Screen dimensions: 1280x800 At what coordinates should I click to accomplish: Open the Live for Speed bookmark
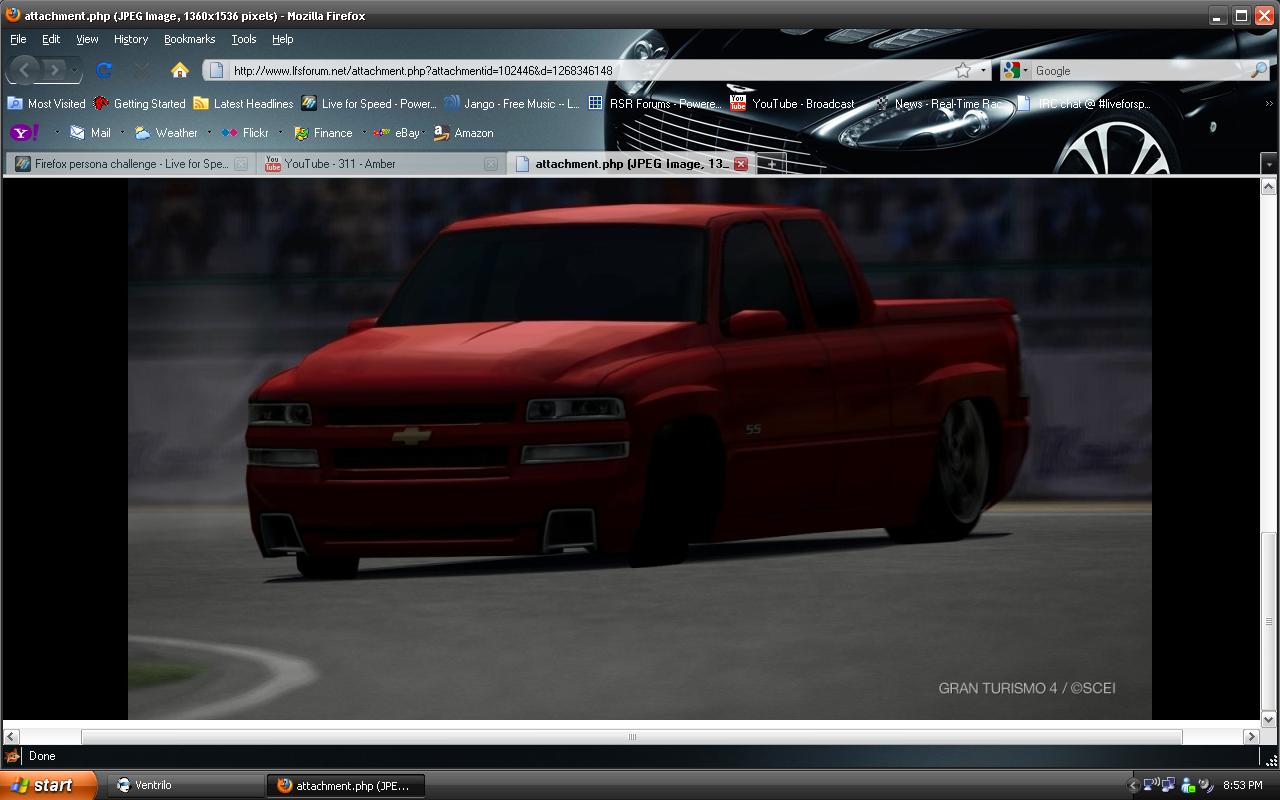[369, 103]
